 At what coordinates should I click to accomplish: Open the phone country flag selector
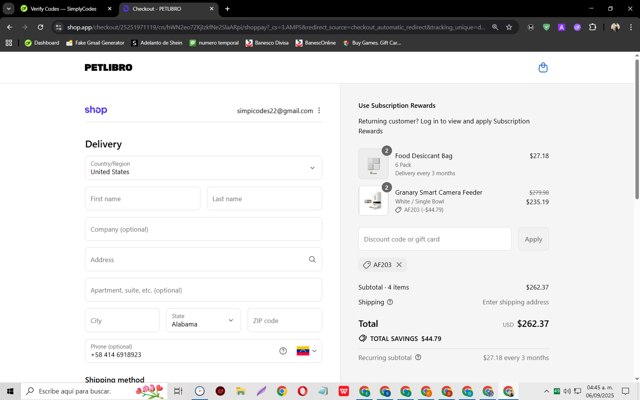(306, 351)
